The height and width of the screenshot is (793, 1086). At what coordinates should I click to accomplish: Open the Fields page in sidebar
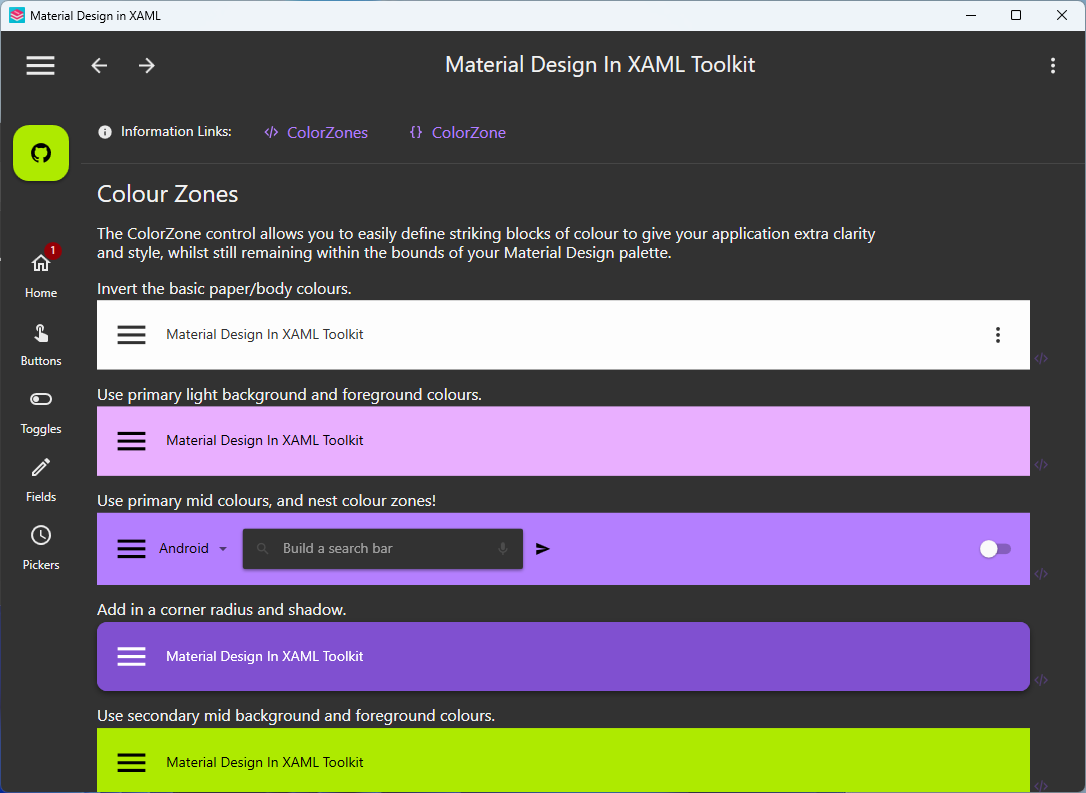(41, 480)
